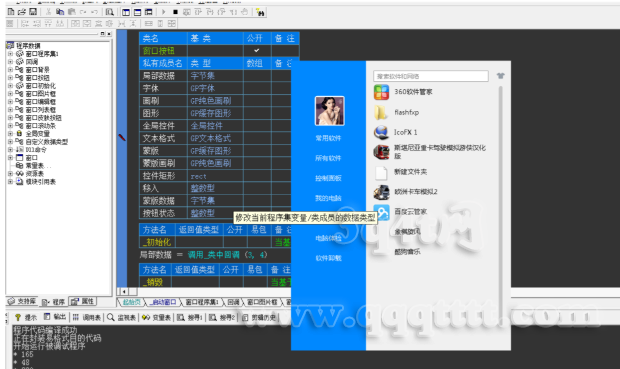620x369 pixels.
Task: Switch to the 支持库 panel tab
Action: (23, 301)
